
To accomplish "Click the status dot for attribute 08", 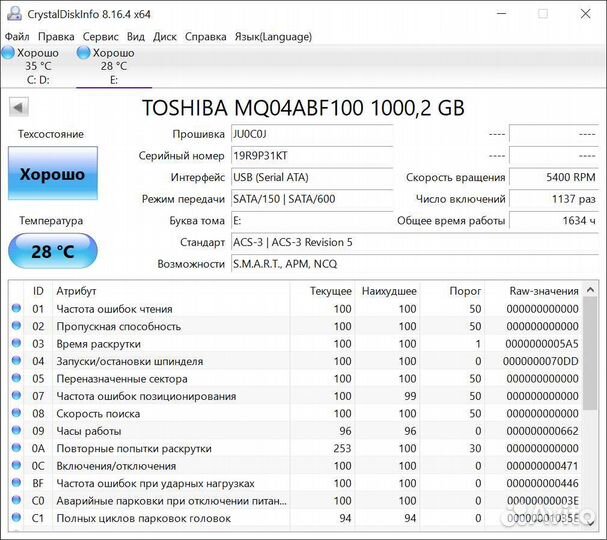I will [x=16, y=413].
